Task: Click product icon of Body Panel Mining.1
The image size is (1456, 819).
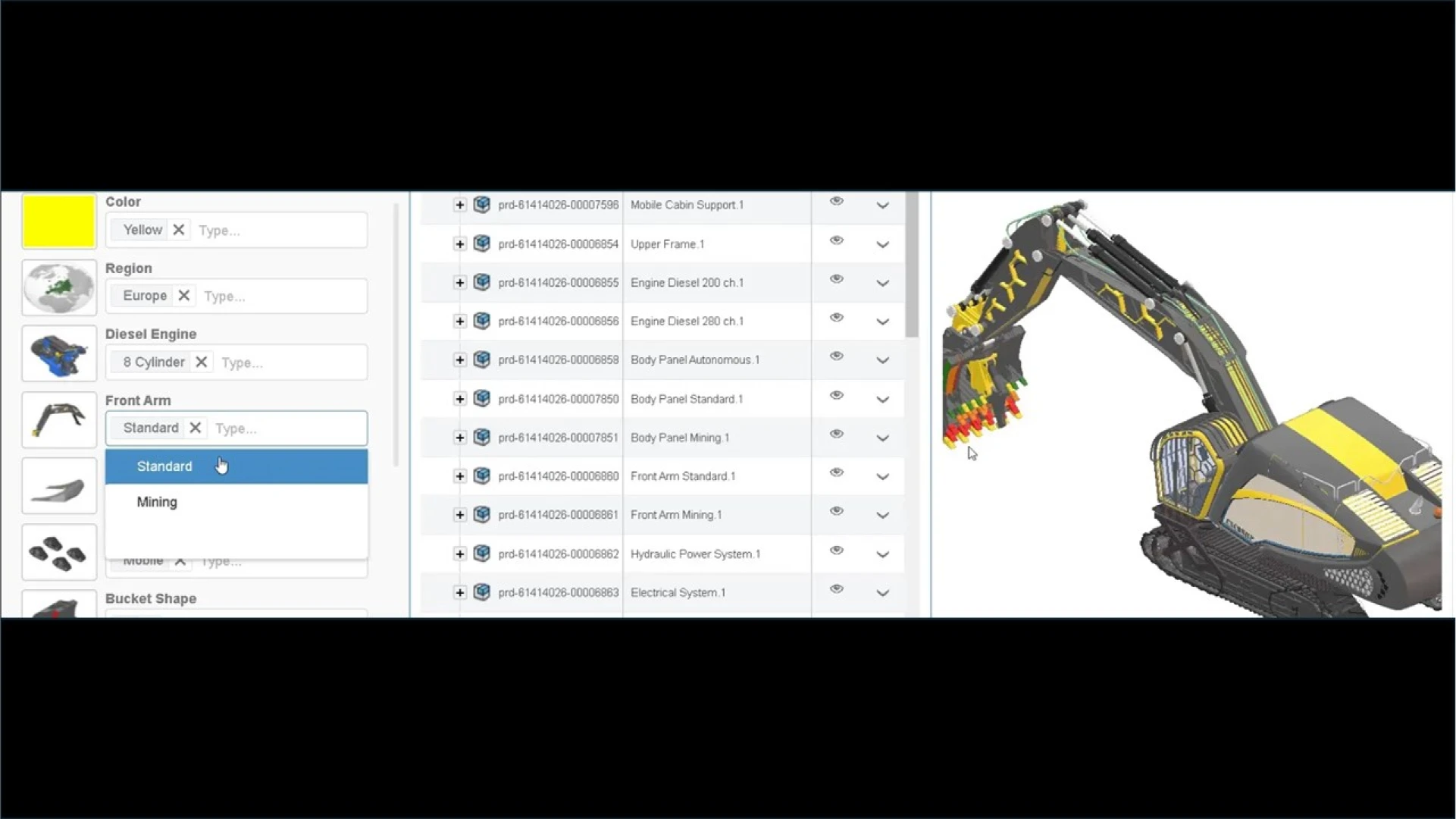Action: [482, 437]
